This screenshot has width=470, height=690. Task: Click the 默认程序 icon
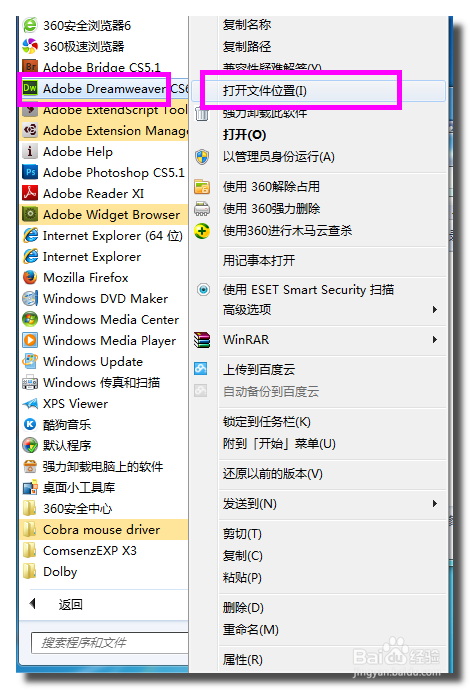pos(30,445)
